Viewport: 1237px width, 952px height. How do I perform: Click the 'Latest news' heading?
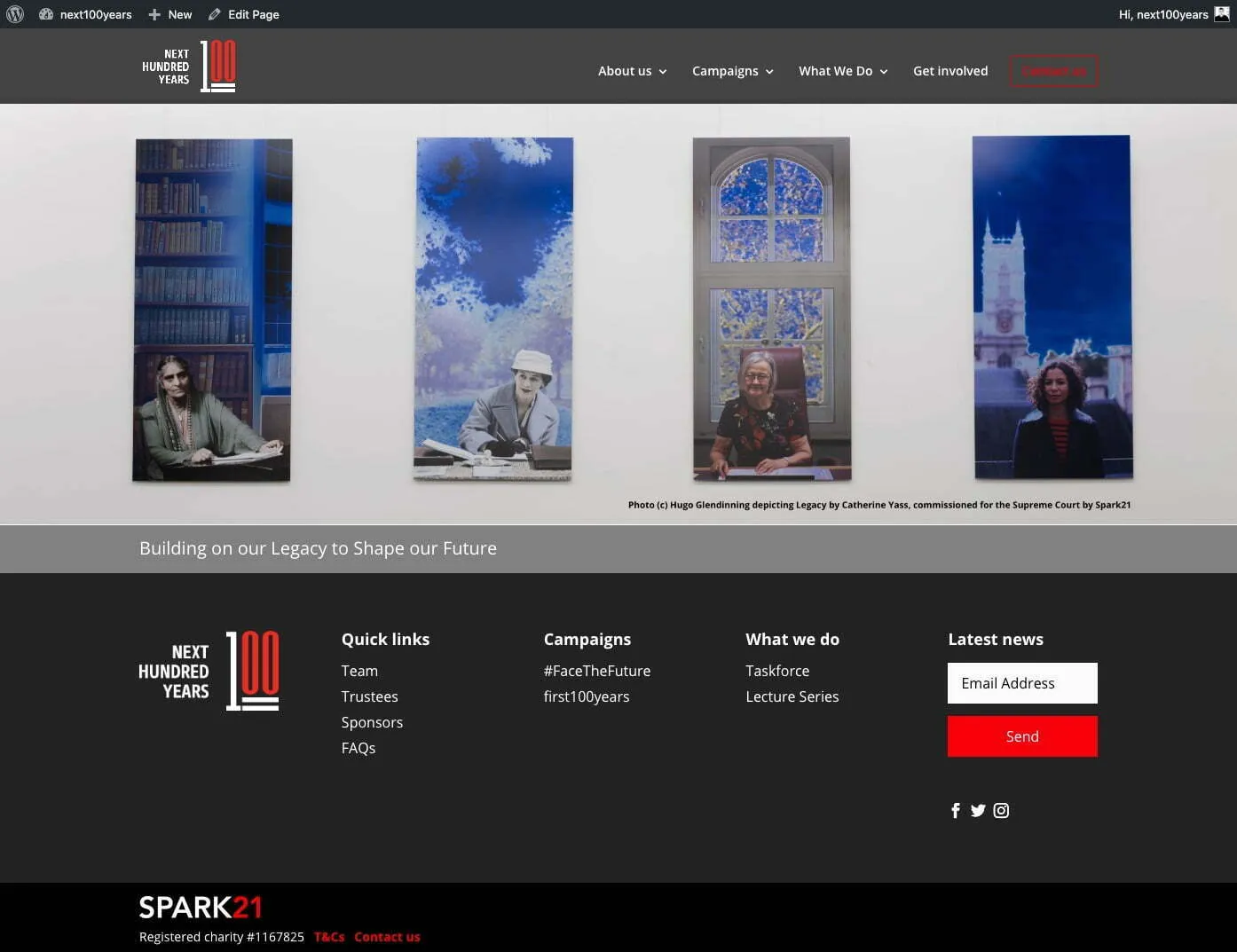(996, 639)
